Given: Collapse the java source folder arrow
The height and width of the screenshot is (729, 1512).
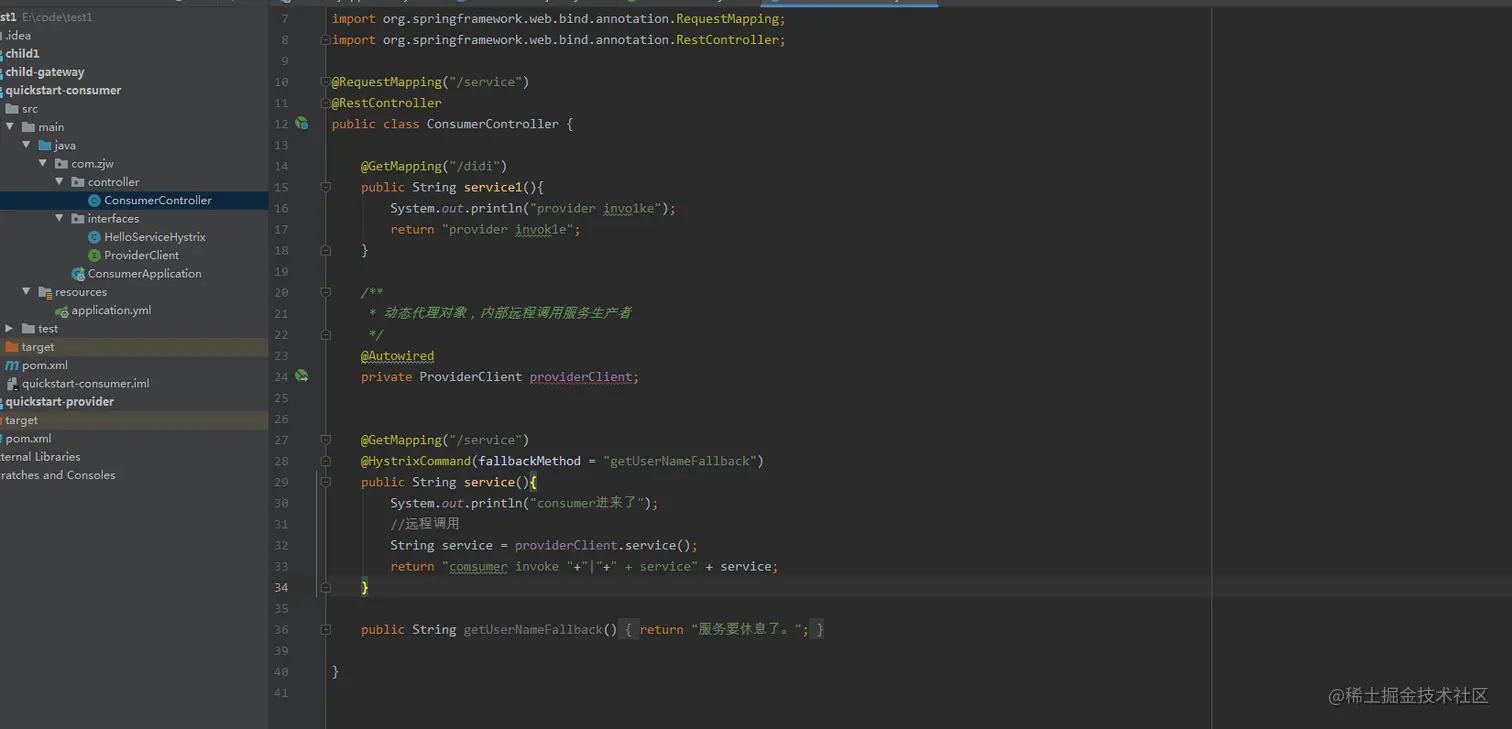Looking at the screenshot, I should pos(26,145).
